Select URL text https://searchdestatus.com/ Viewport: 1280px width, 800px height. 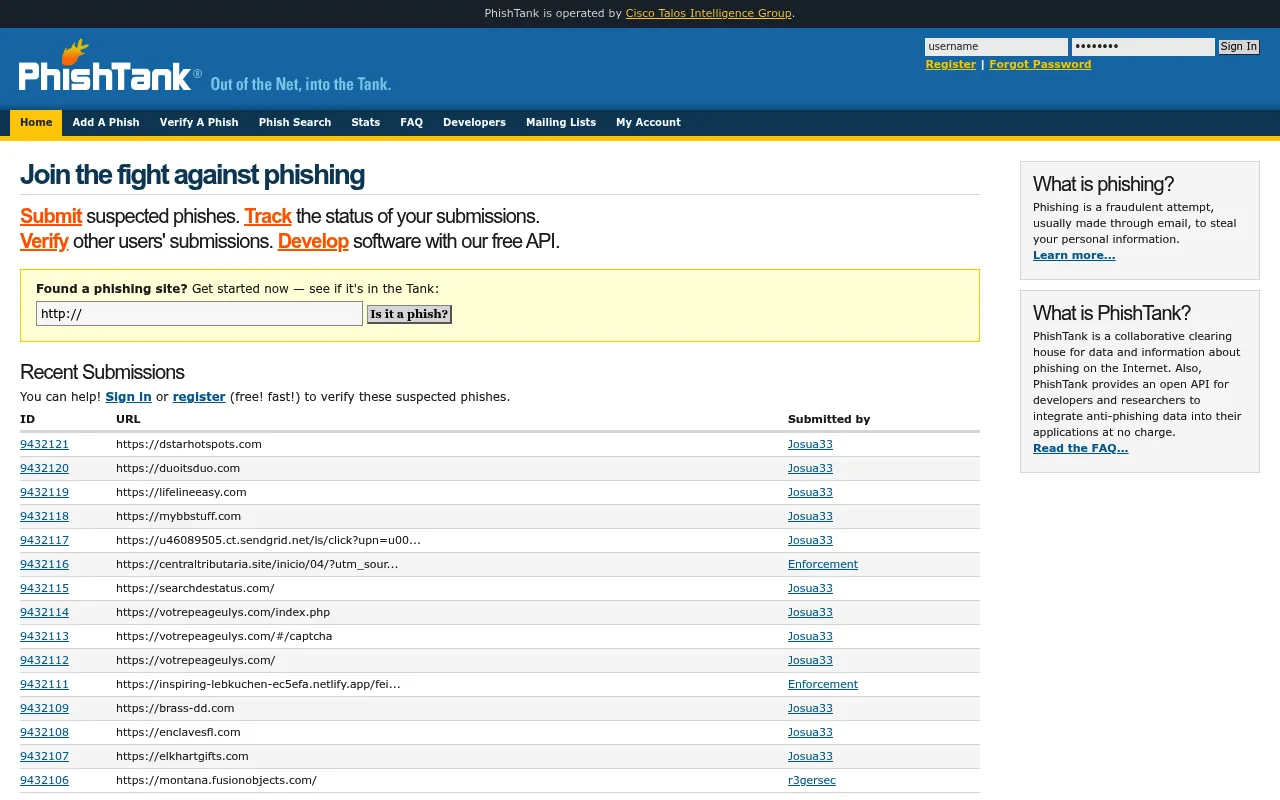195,588
